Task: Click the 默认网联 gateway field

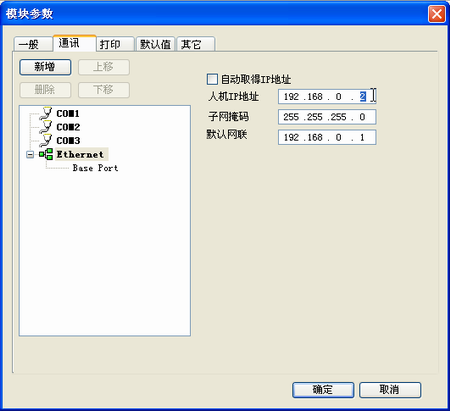Action: pos(327,137)
